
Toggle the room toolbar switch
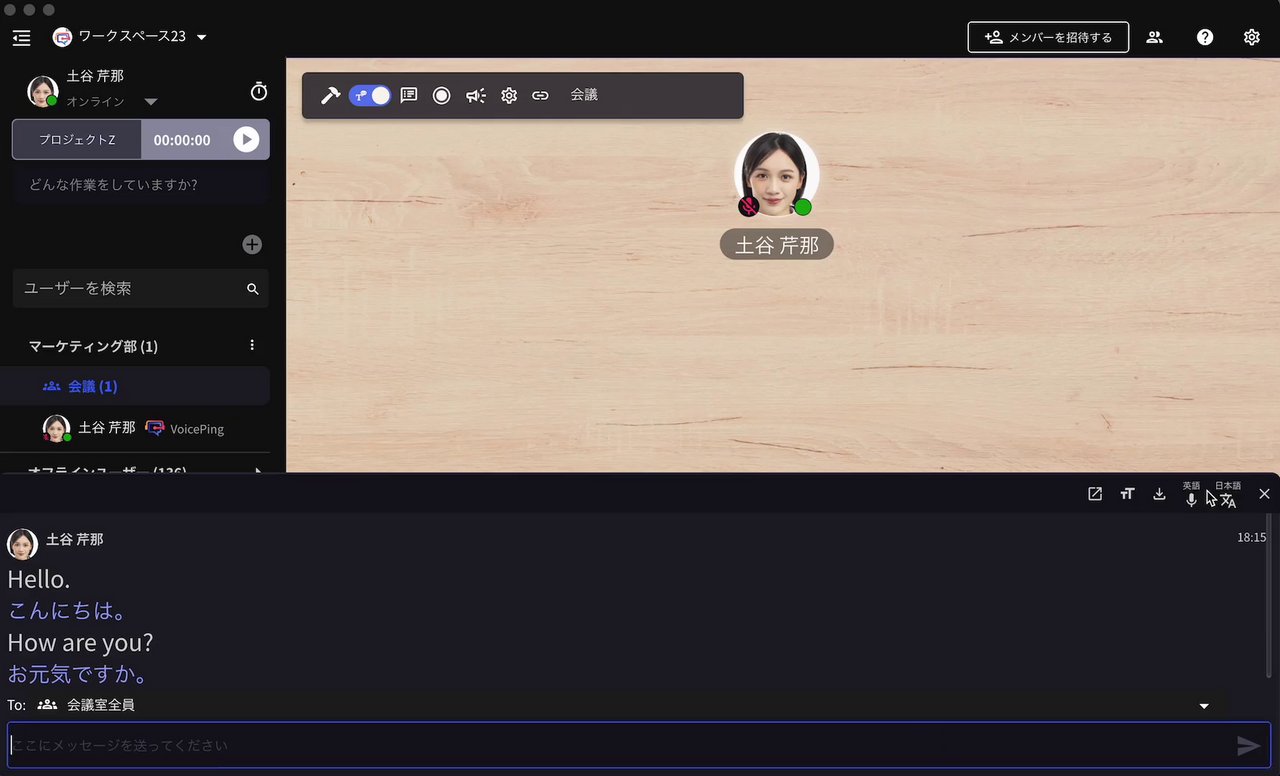pos(370,95)
